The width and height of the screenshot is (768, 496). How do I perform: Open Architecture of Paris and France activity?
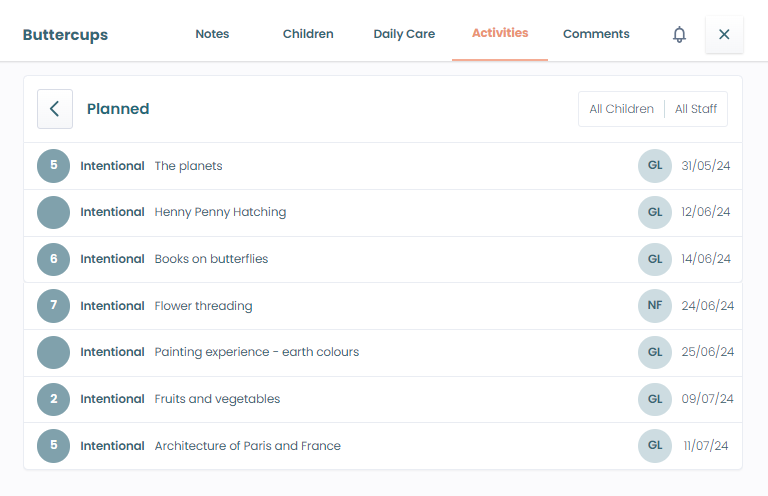click(x=247, y=446)
